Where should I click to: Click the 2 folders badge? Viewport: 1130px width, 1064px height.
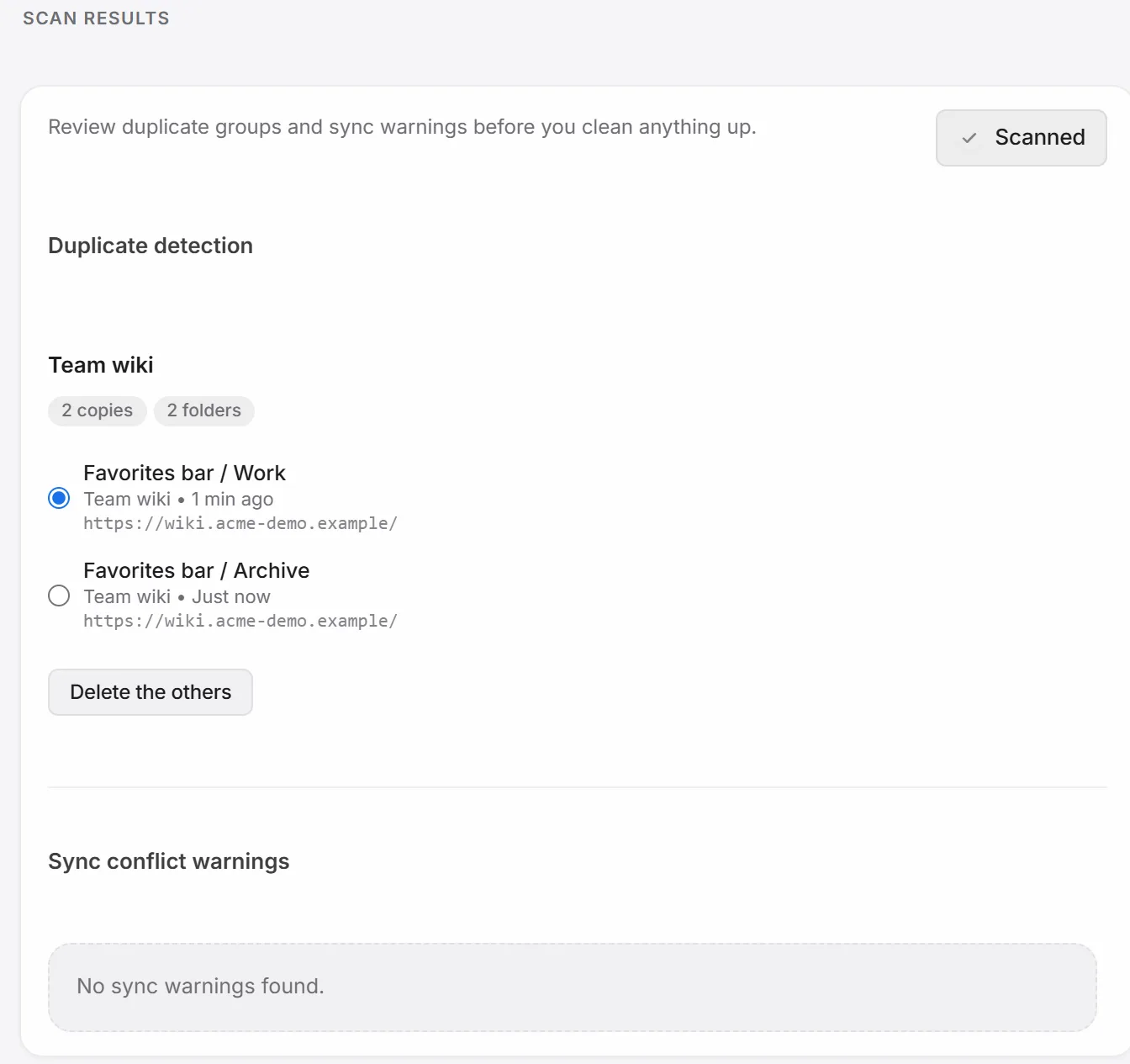pos(204,410)
